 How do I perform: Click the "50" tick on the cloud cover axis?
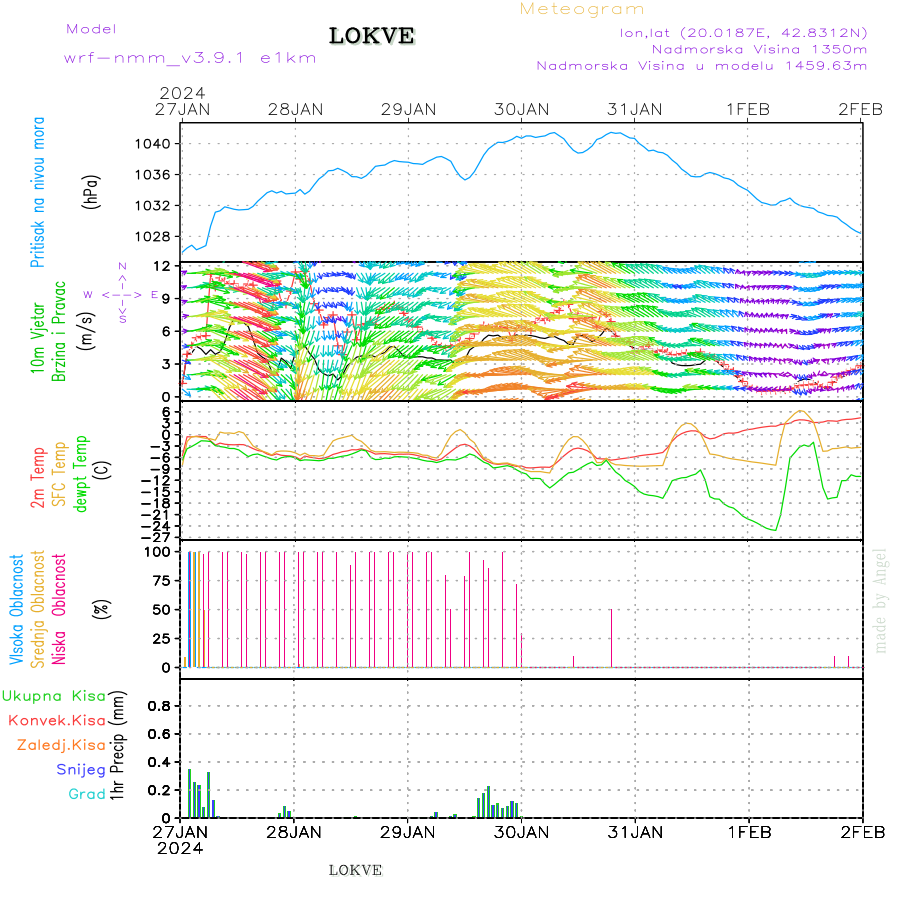(162, 610)
